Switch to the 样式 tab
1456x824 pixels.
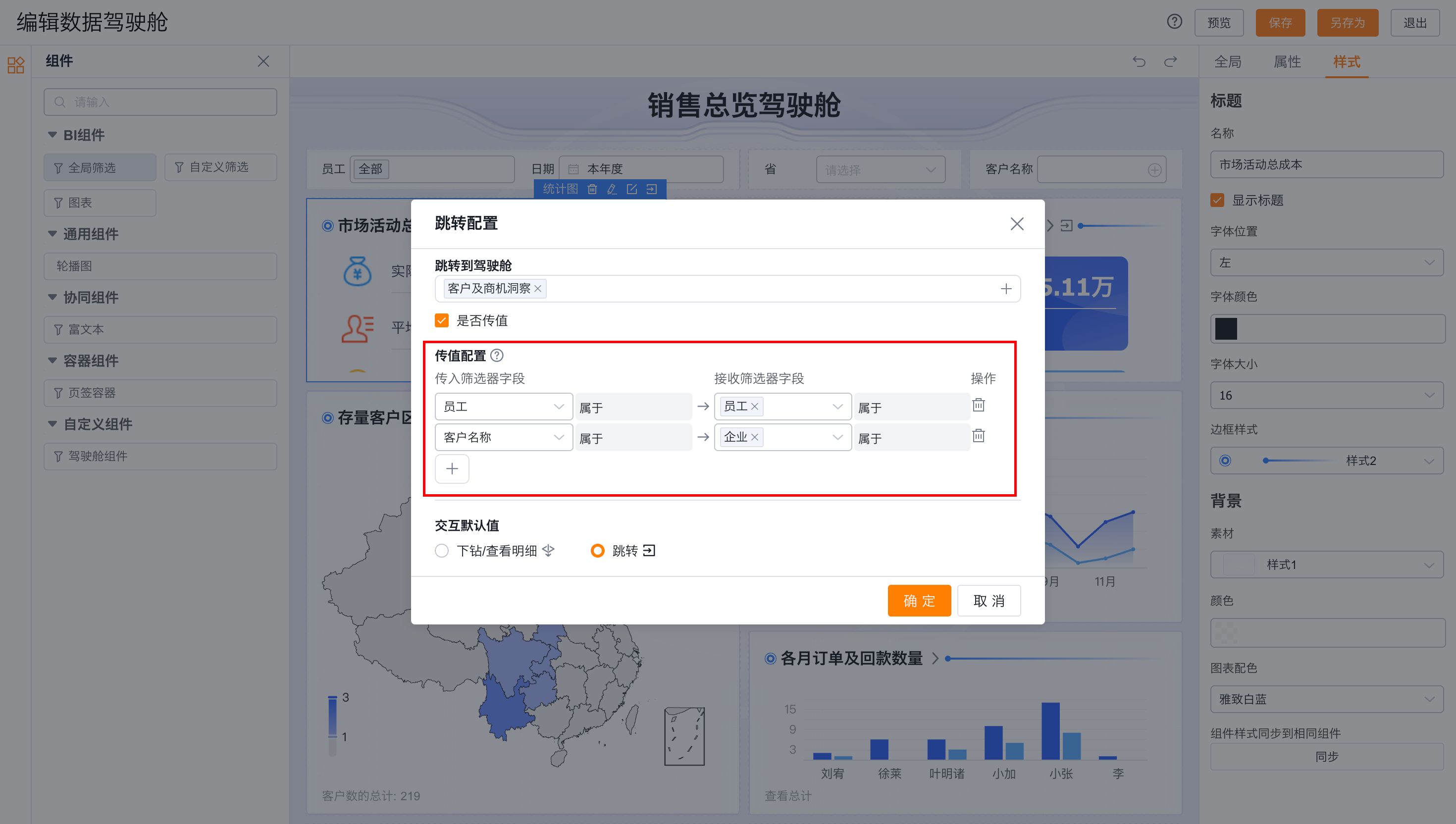coord(1346,62)
